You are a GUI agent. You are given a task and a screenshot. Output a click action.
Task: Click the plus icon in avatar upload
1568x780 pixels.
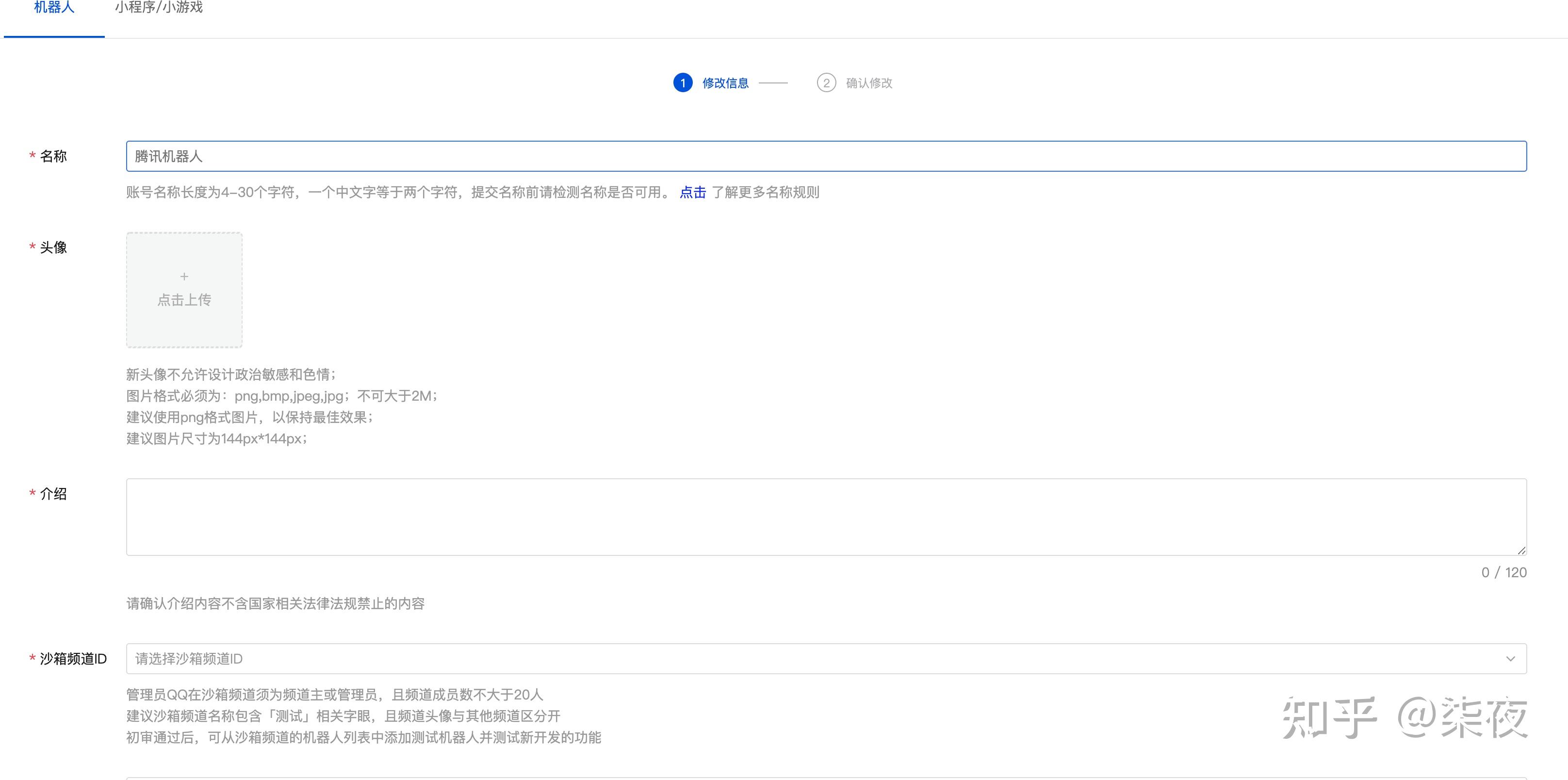(184, 277)
